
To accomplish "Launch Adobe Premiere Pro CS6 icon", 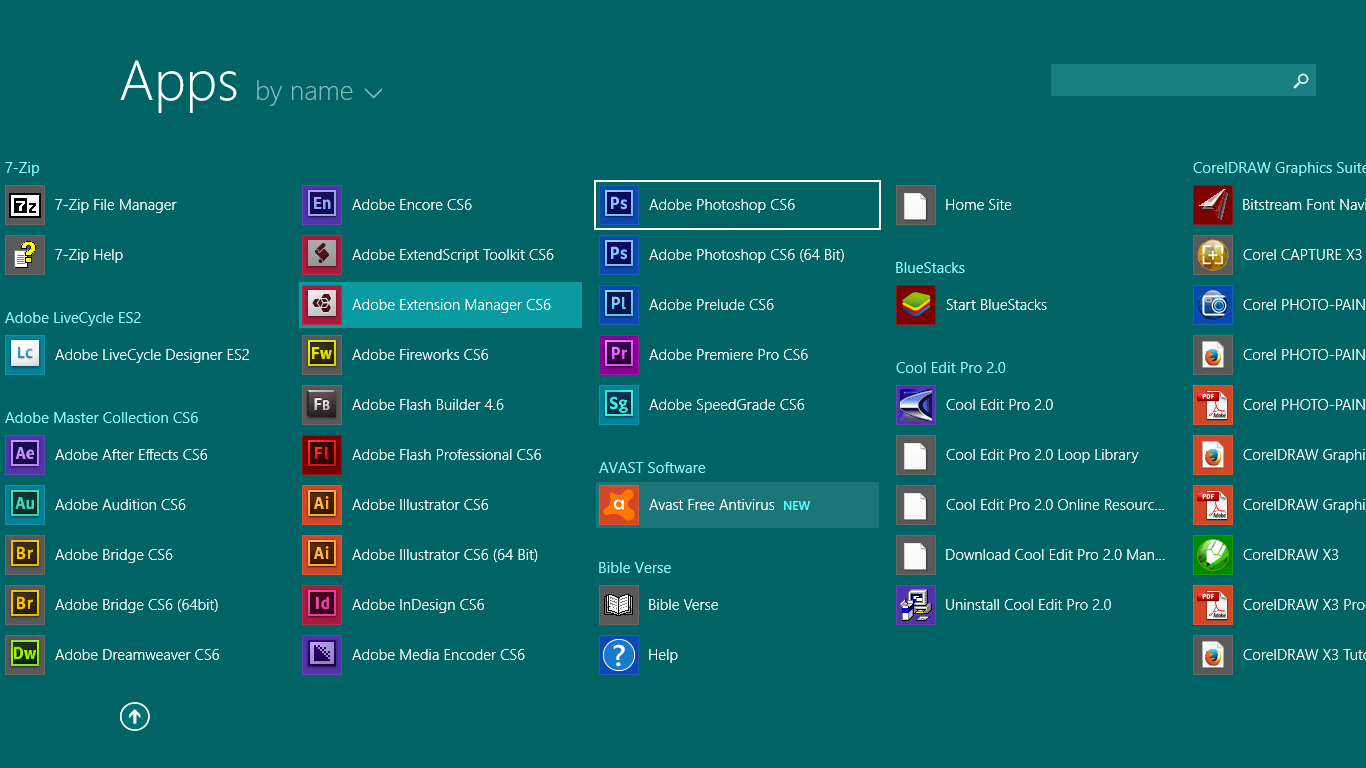I will pos(619,355).
